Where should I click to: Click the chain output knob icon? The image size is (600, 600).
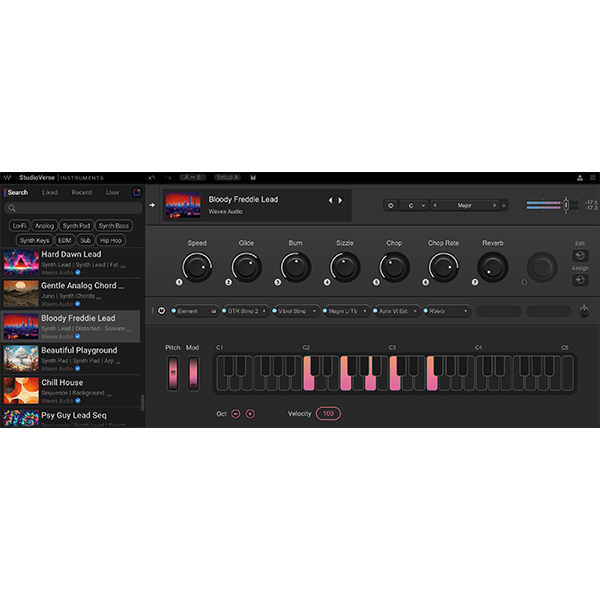pyautogui.click(x=584, y=310)
